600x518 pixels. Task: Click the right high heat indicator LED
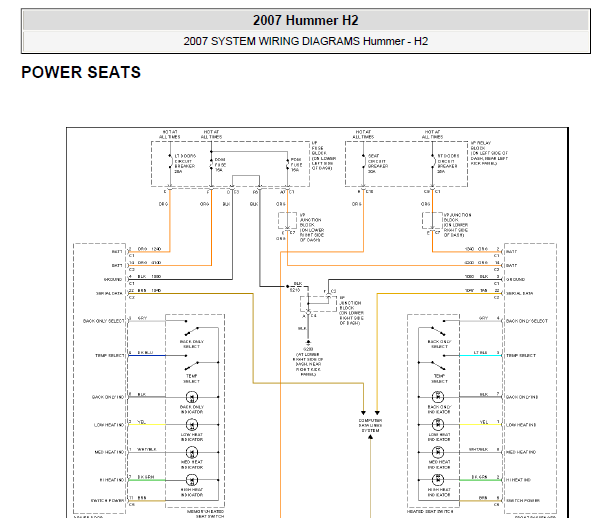[438, 480]
